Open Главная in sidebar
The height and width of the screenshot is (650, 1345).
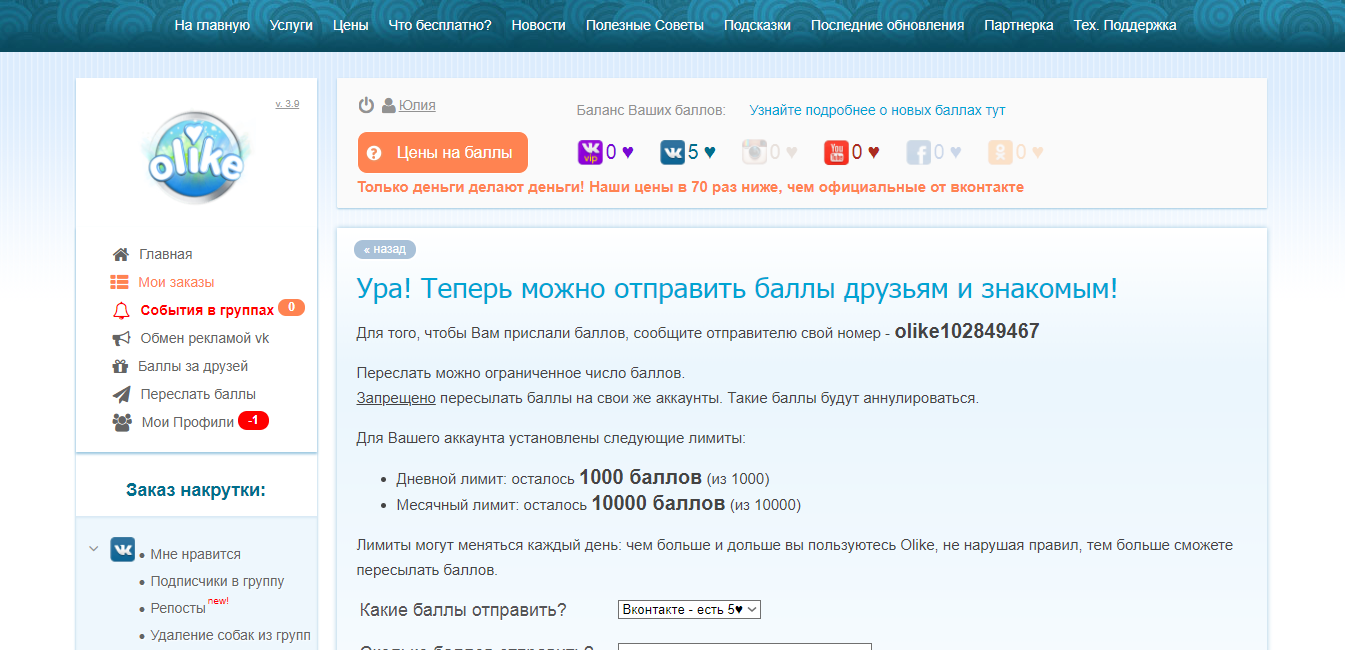pos(166,254)
